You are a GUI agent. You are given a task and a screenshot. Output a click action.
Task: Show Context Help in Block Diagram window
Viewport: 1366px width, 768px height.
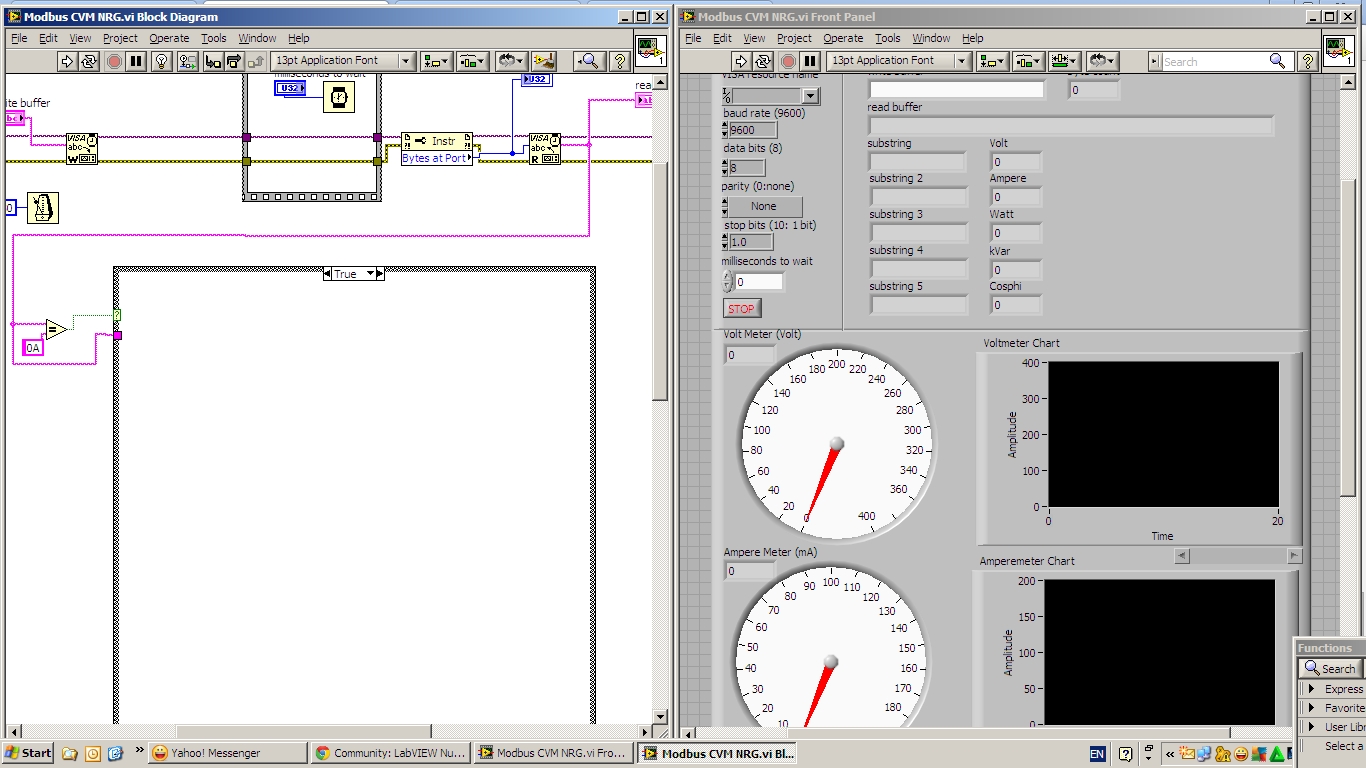[x=620, y=61]
